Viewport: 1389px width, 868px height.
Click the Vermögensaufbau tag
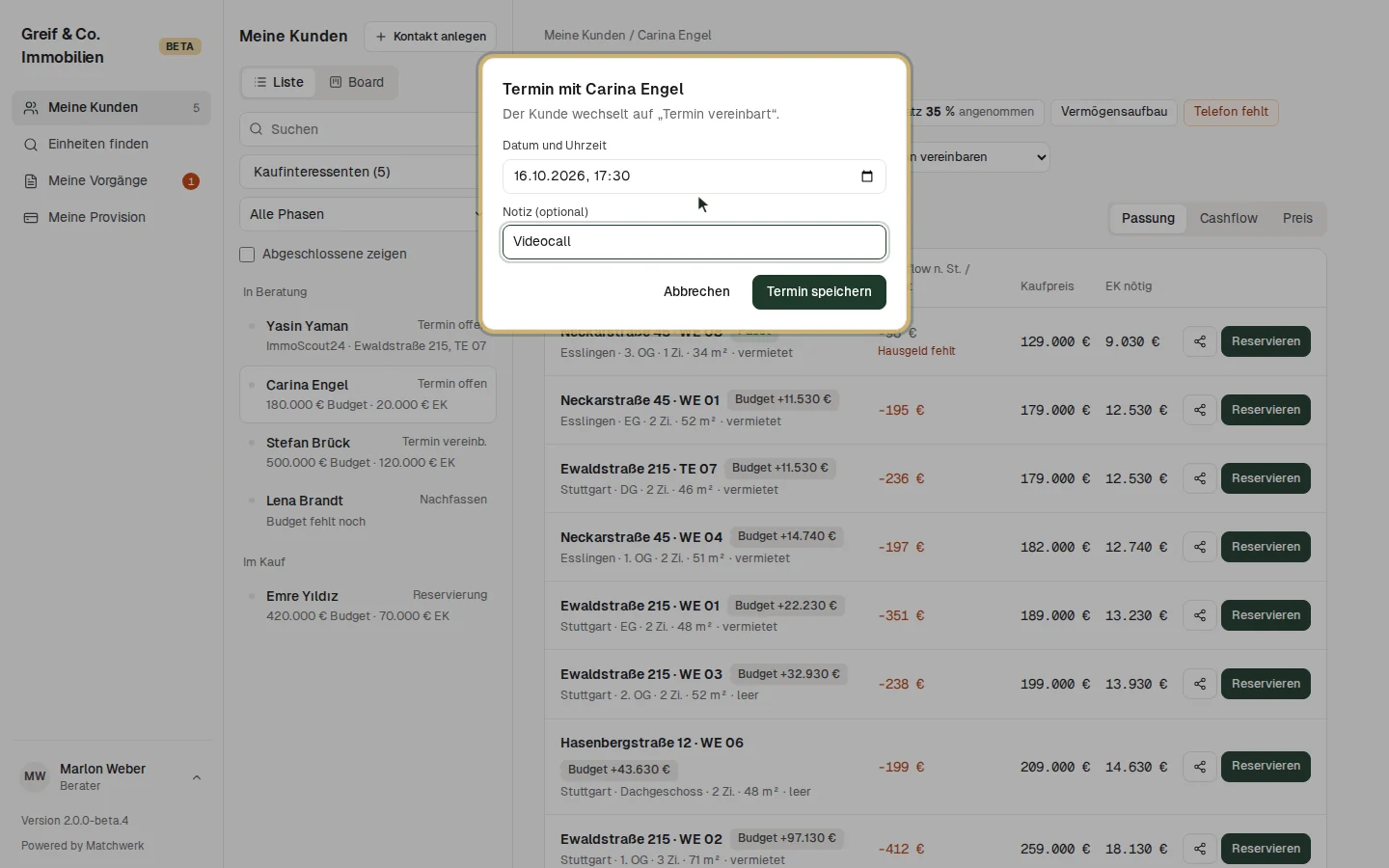[1114, 112]
